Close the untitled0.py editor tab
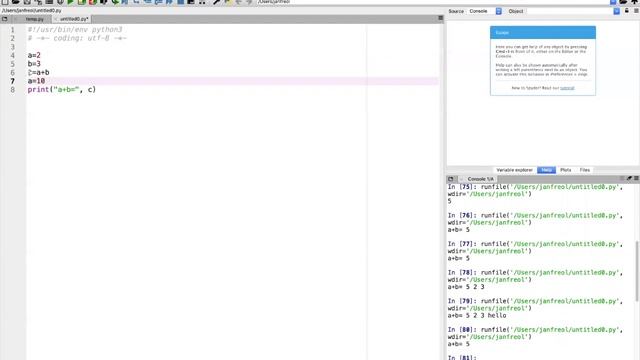 tap(56, 19)
